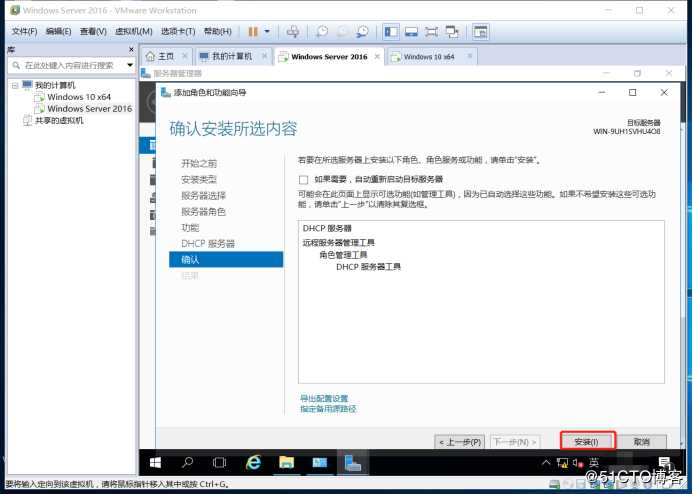Open the 文件(F) menu

[24, 32]
